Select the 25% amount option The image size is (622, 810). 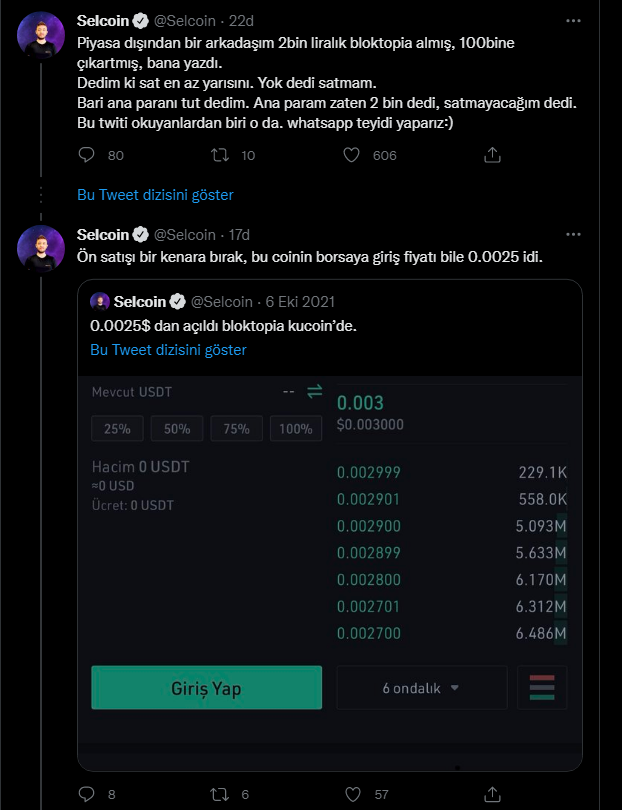point(117,429)
